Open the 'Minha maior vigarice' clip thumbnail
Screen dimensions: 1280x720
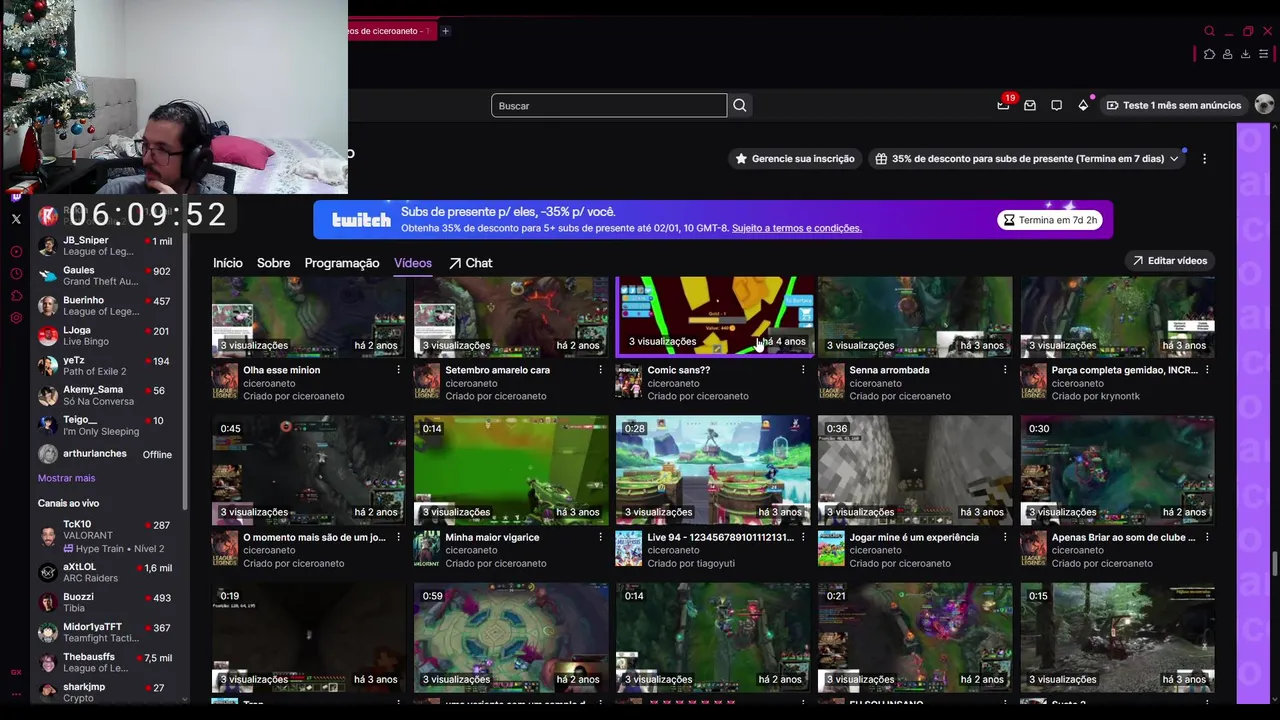click(511, 470)
